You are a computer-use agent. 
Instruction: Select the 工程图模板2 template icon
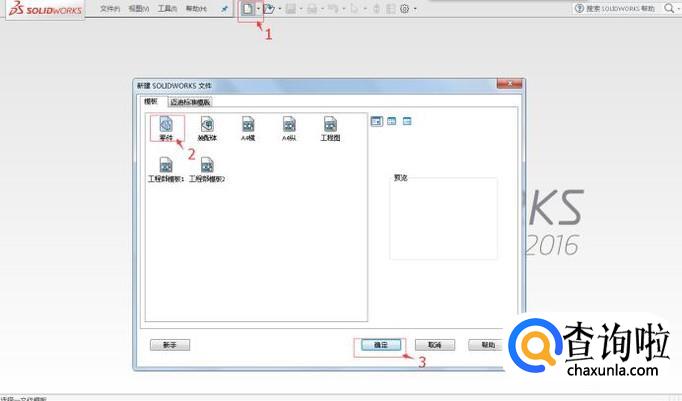[207, 170]
